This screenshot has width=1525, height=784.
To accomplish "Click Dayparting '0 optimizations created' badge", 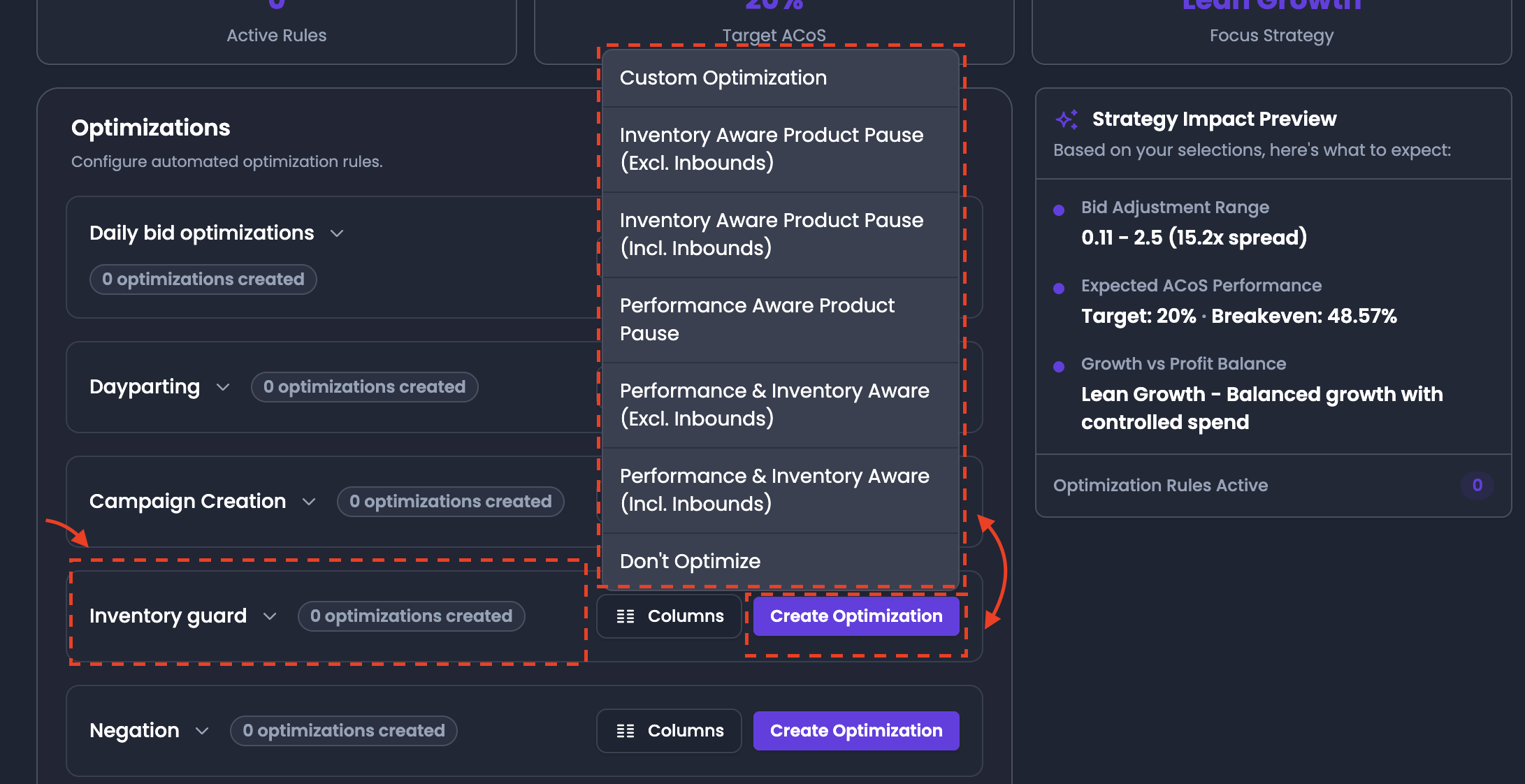I will [x=365, y=387].
